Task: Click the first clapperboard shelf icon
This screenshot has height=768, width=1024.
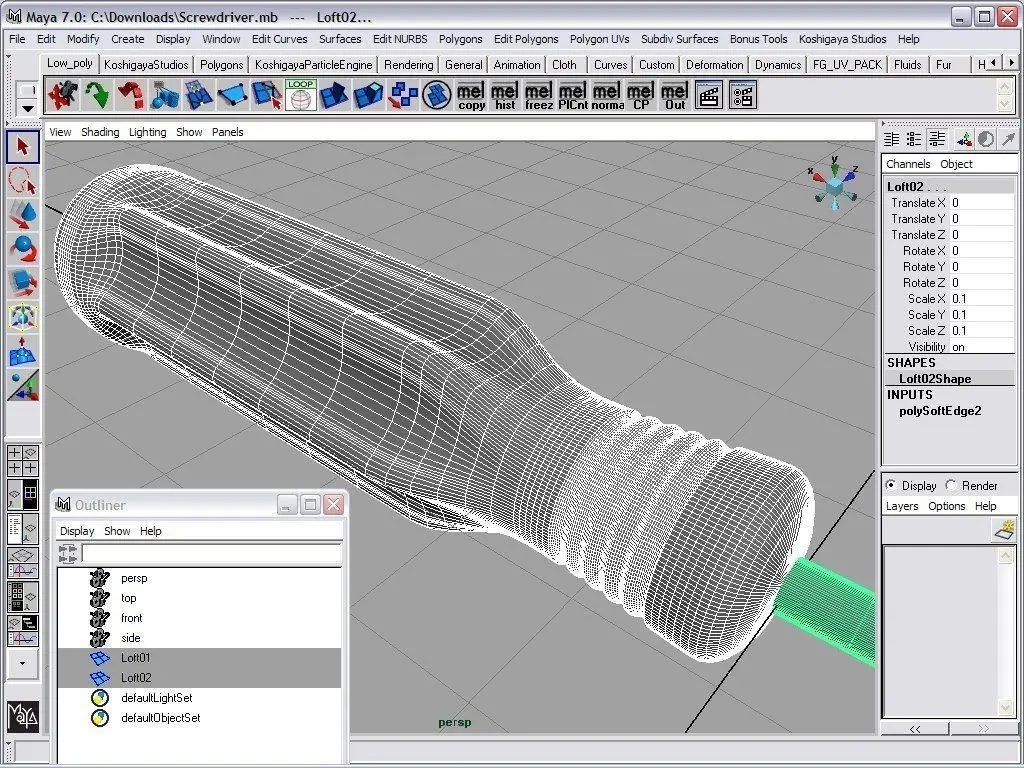Action: 709,95
